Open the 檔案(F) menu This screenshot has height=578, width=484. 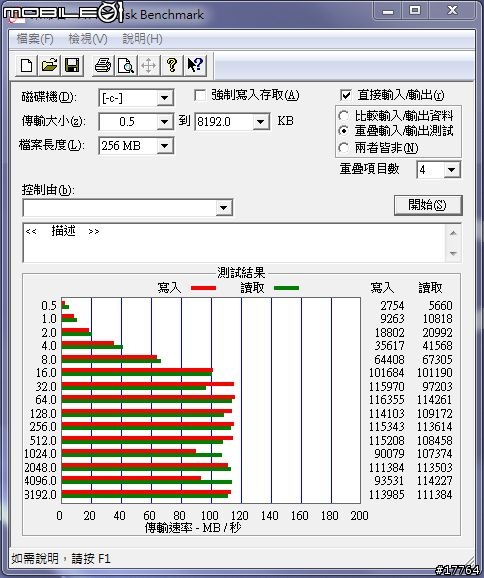point(35,39)
